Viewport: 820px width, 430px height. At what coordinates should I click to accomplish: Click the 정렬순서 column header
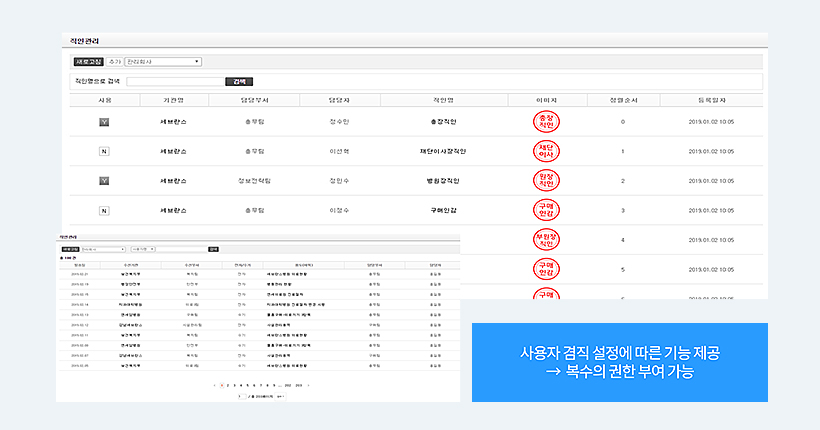tap(623, 100)
